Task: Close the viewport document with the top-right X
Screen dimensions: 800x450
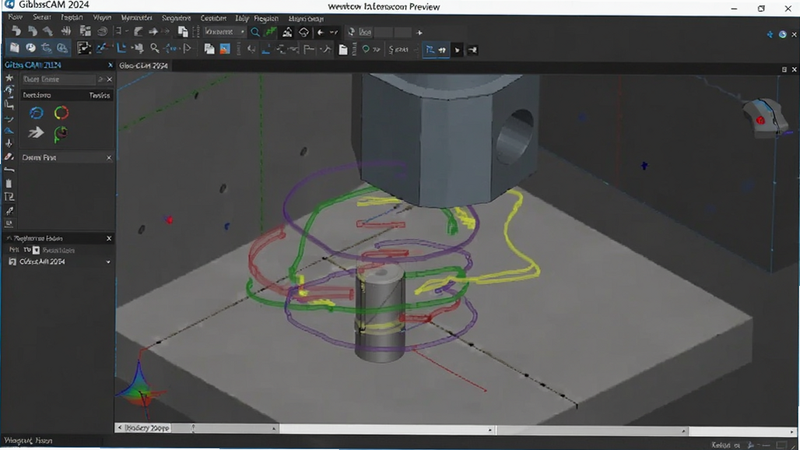Action: point(794,69)
